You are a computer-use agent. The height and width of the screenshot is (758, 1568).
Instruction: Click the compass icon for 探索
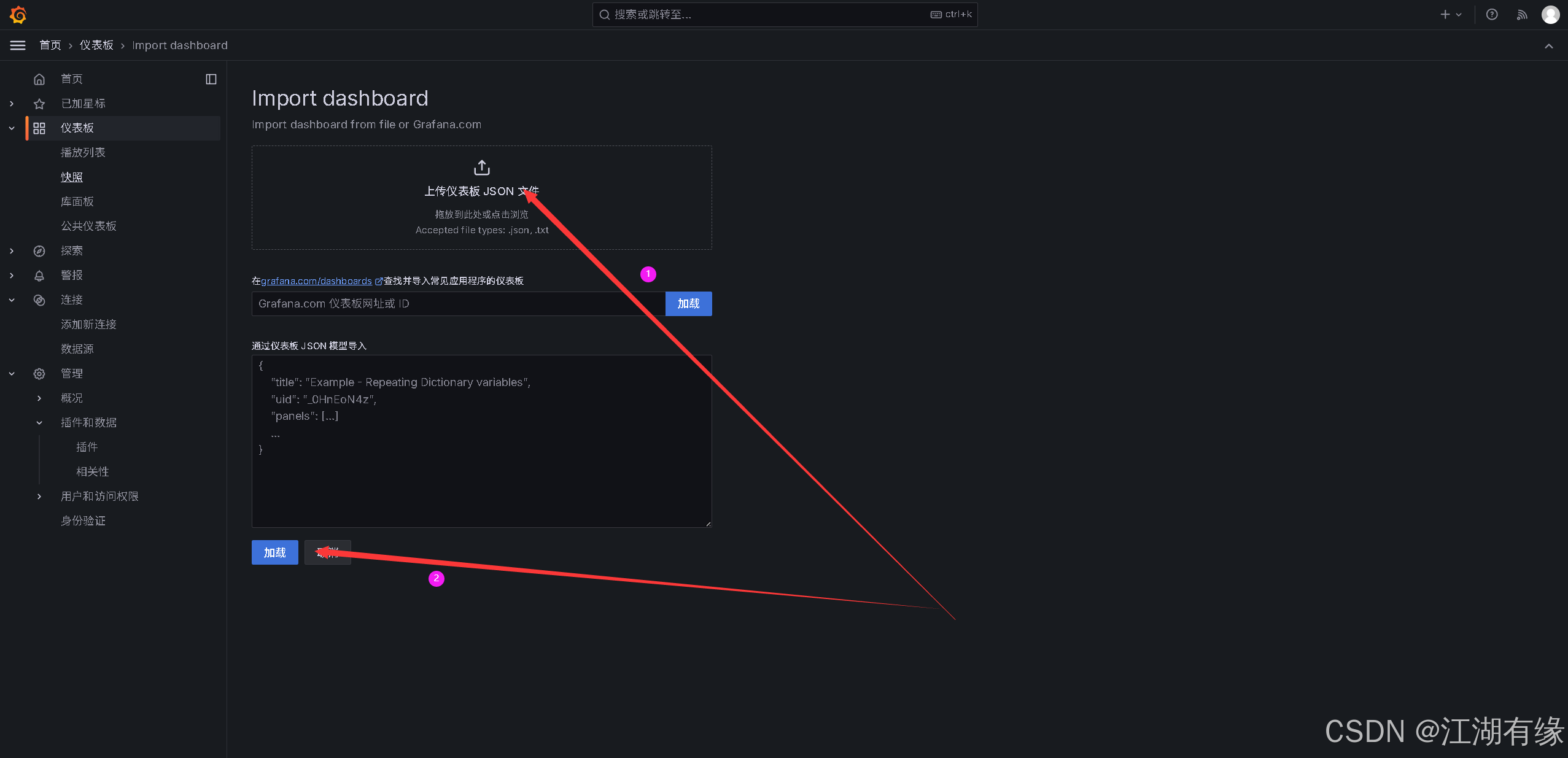coord(39,251)
